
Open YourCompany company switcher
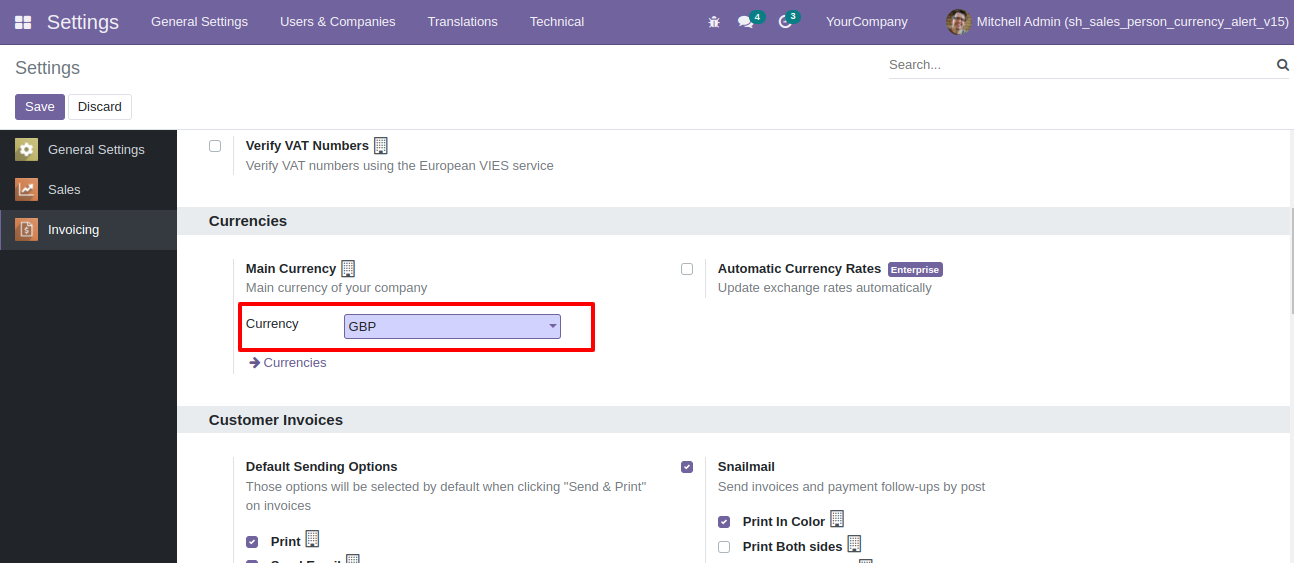point(867,22)
